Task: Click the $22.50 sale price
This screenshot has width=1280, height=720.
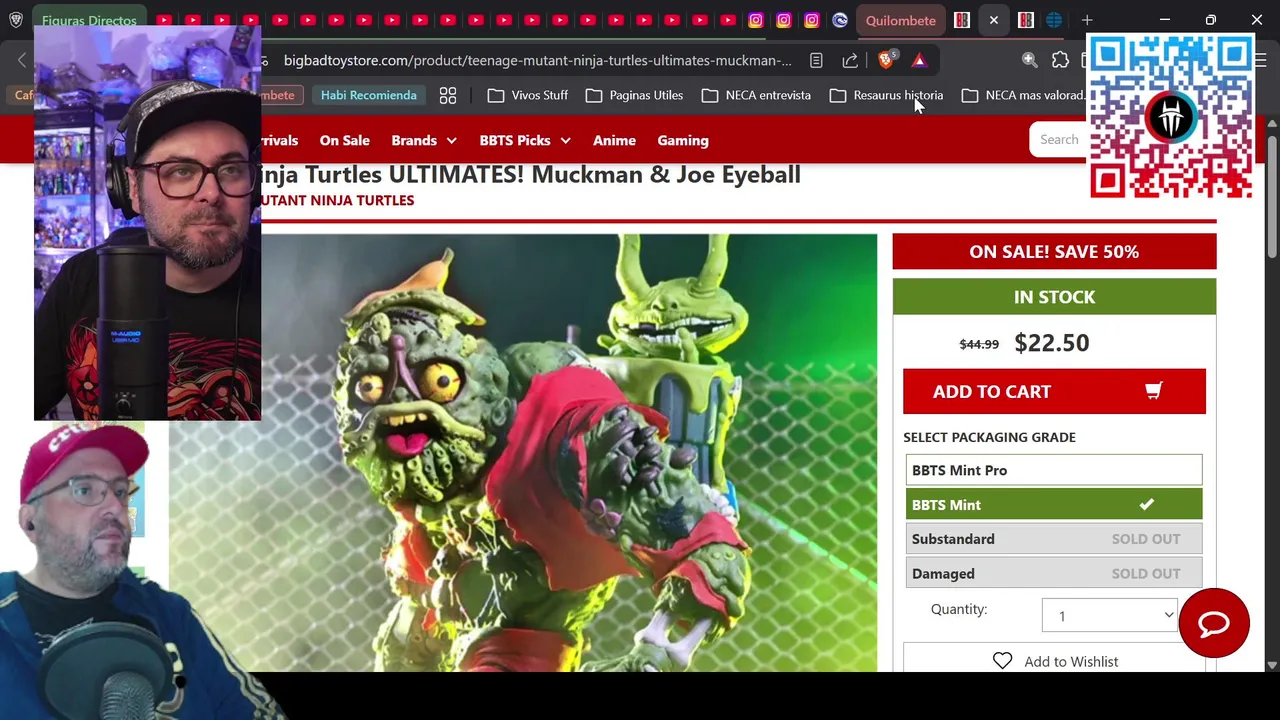Action: click(1051, 343)
